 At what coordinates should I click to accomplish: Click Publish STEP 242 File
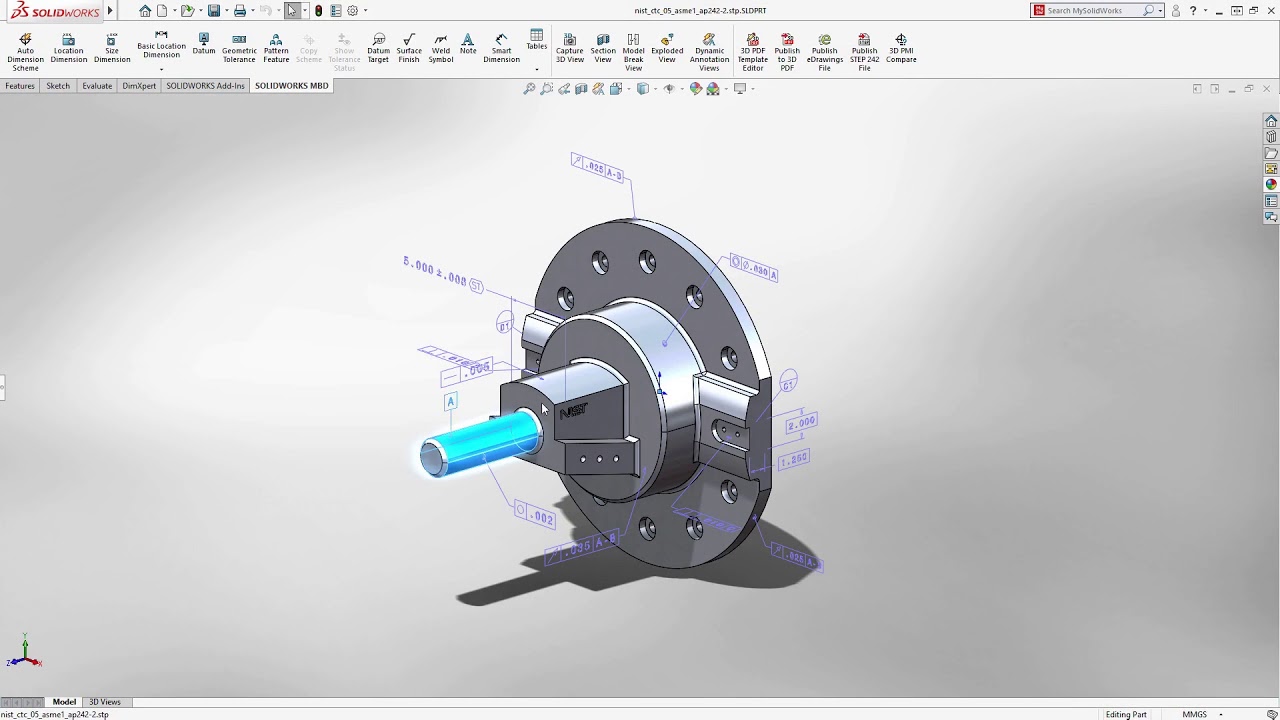click(864, 53)
